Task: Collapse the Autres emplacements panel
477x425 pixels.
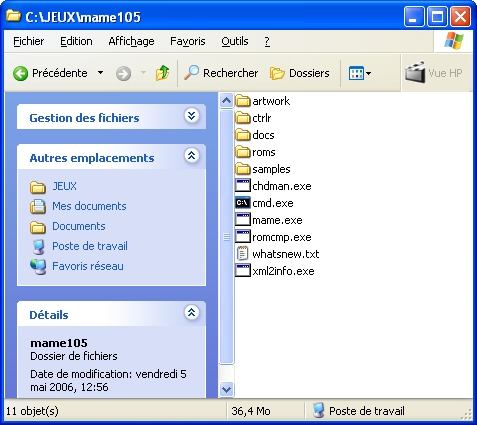Action: click(x=192, y=156)
